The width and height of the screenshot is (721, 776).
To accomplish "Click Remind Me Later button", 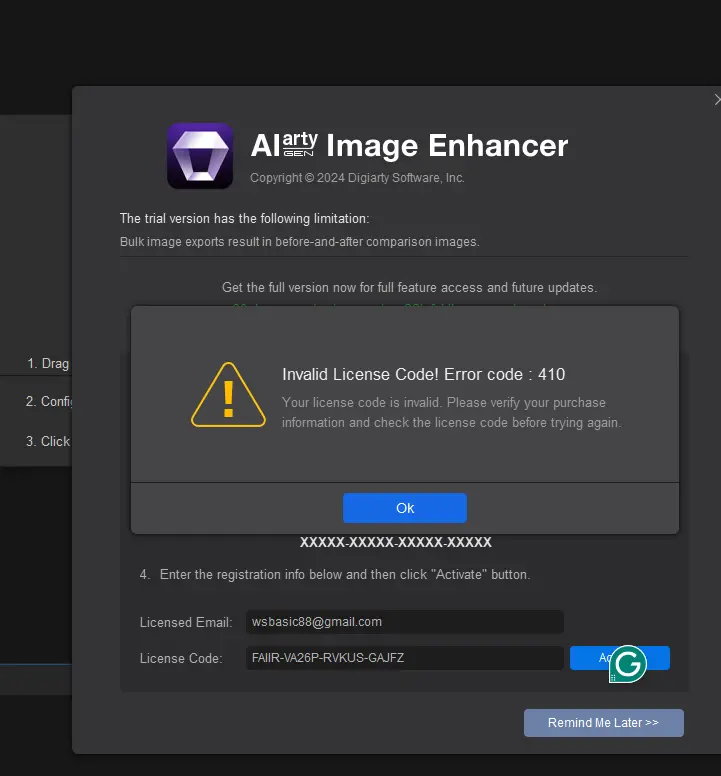I will coord(604,723).
